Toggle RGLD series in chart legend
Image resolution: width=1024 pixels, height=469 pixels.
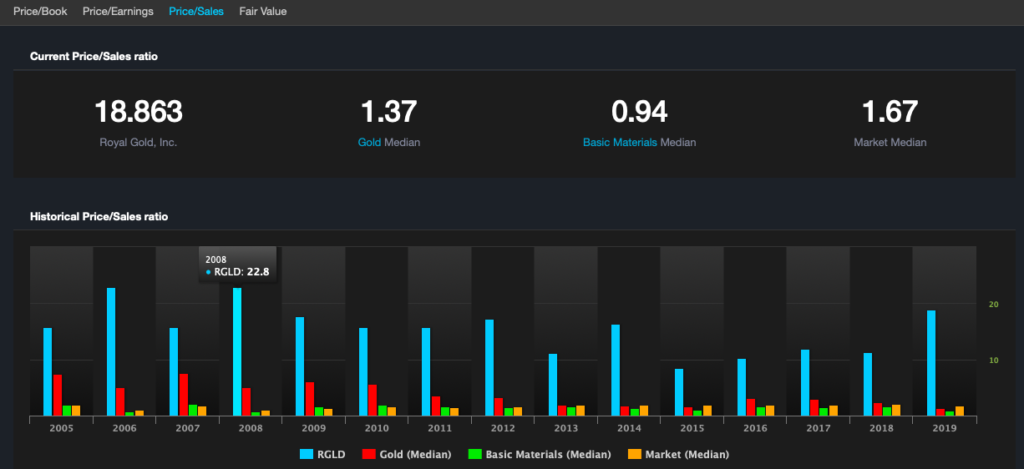click(x=323, y=454)
